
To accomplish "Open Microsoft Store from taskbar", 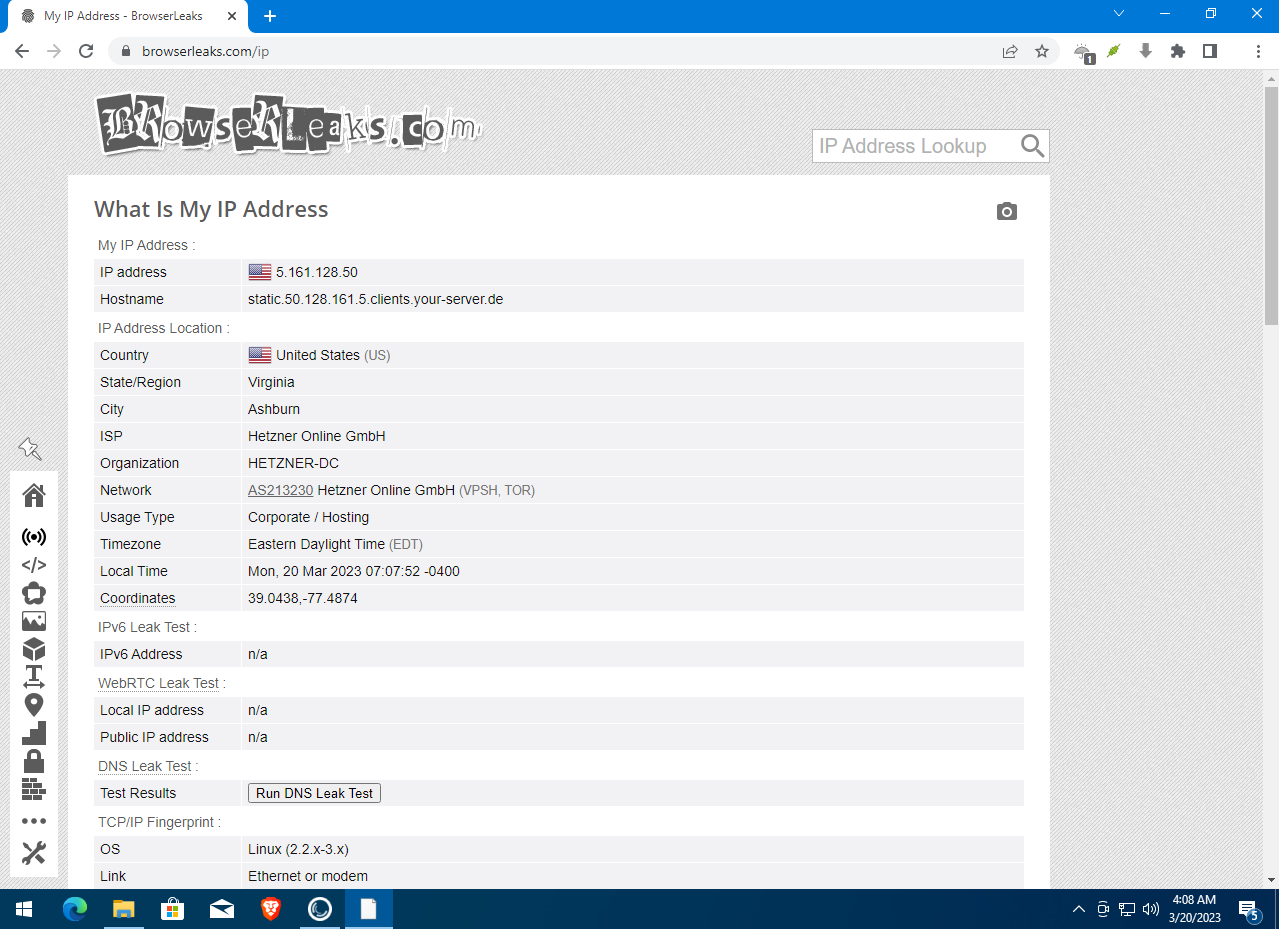I will [173, 909].
